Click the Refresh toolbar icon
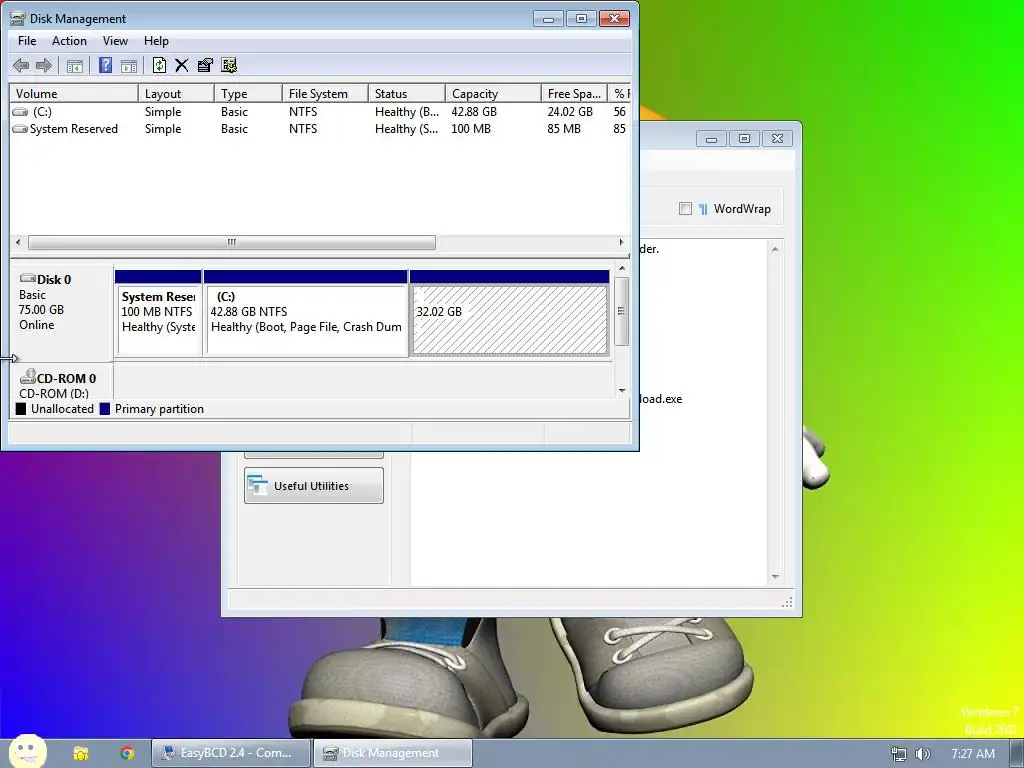This screenshot has height=768, width=1024. 159,65
